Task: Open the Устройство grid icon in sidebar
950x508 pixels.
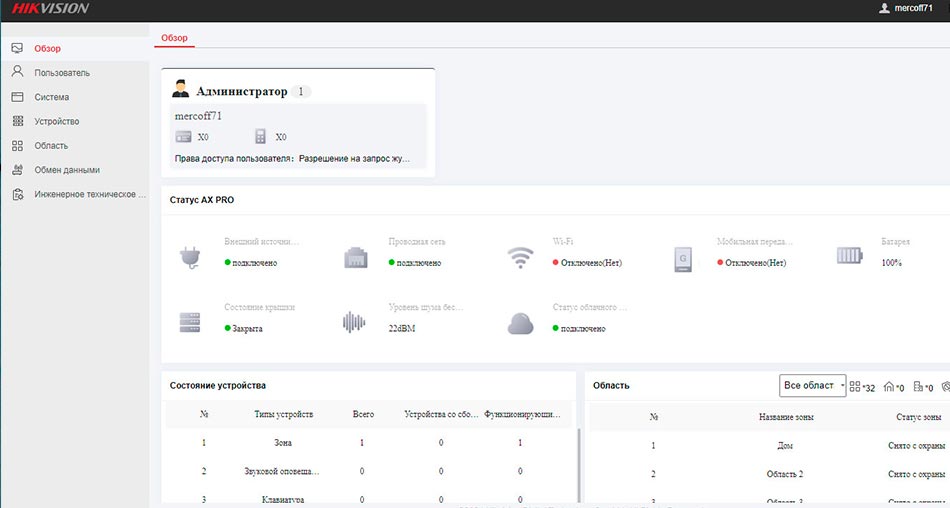Action: (x=18, y=121)
